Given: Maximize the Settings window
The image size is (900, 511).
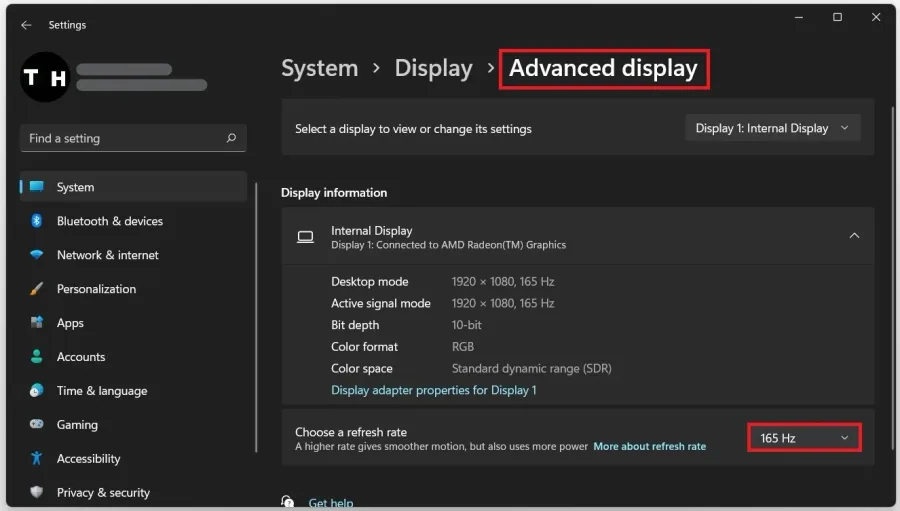Looking at the screenshot, I should coord(837,17).
